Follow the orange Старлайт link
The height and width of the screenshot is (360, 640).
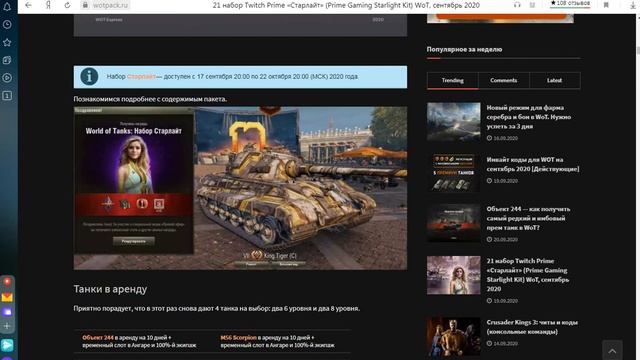tap(141, 77)
